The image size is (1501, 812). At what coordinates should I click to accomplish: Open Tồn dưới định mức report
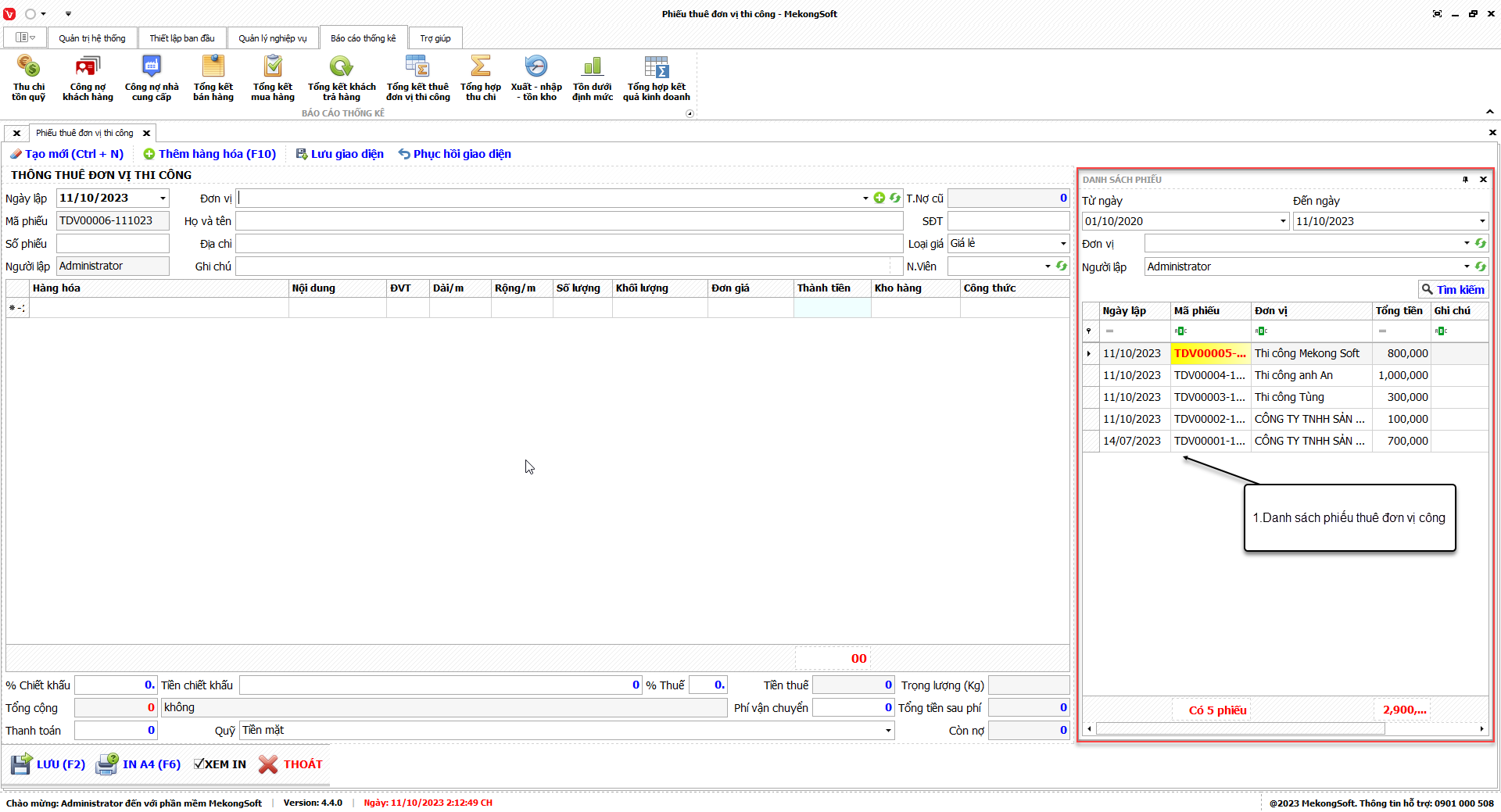coord(592,78)
